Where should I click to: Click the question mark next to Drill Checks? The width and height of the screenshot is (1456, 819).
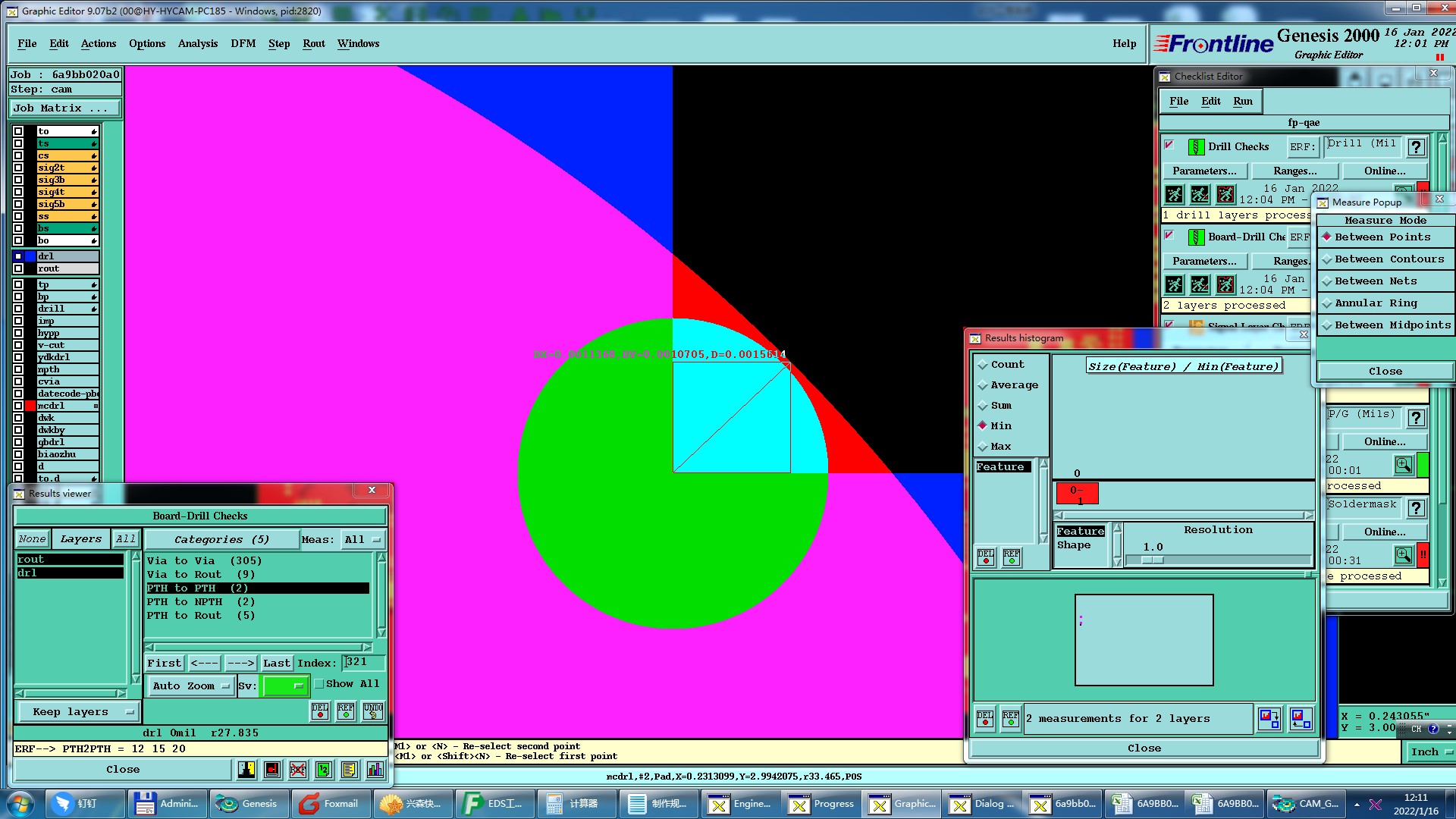pyautogui.click(x=1416, y=147)
